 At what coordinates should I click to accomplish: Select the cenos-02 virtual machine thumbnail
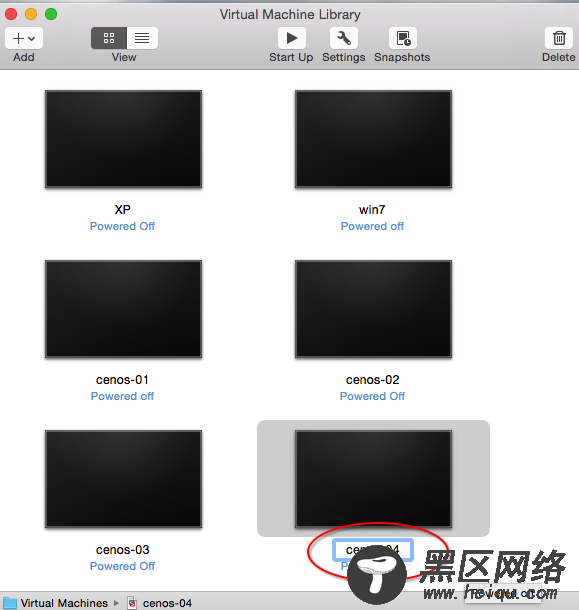(x=373, y=309)
